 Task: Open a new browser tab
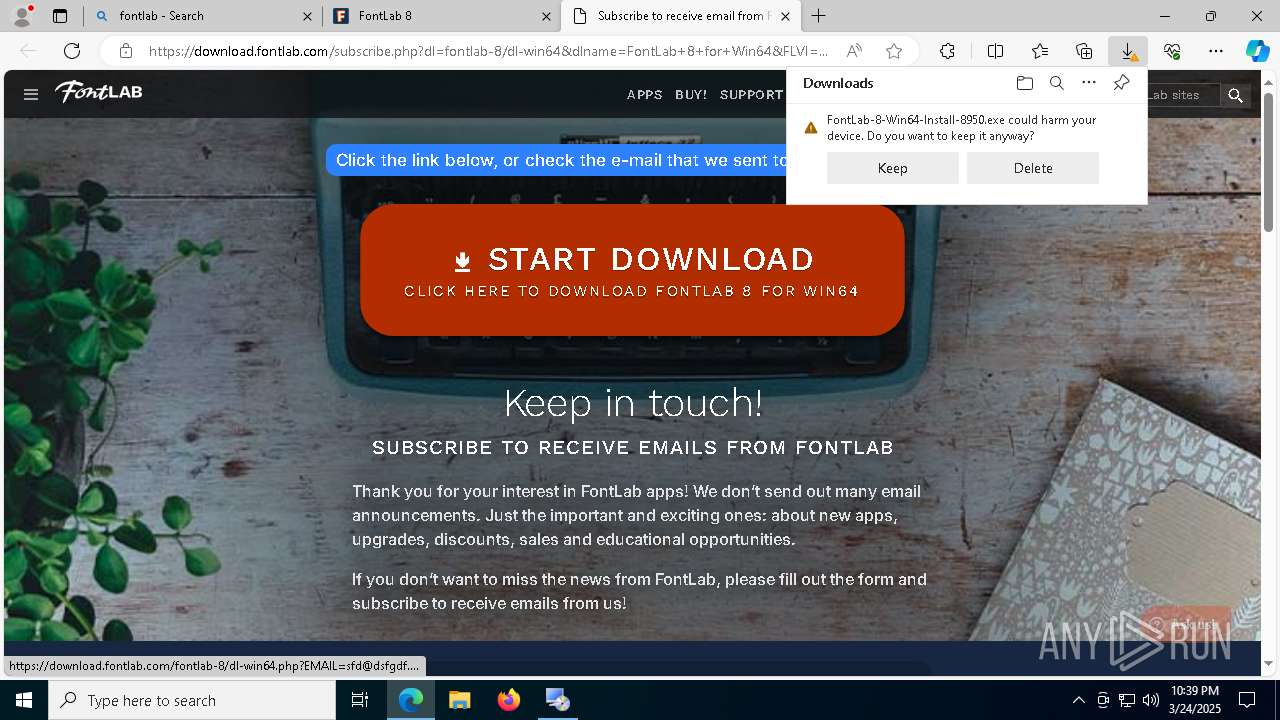pos(818,16)
